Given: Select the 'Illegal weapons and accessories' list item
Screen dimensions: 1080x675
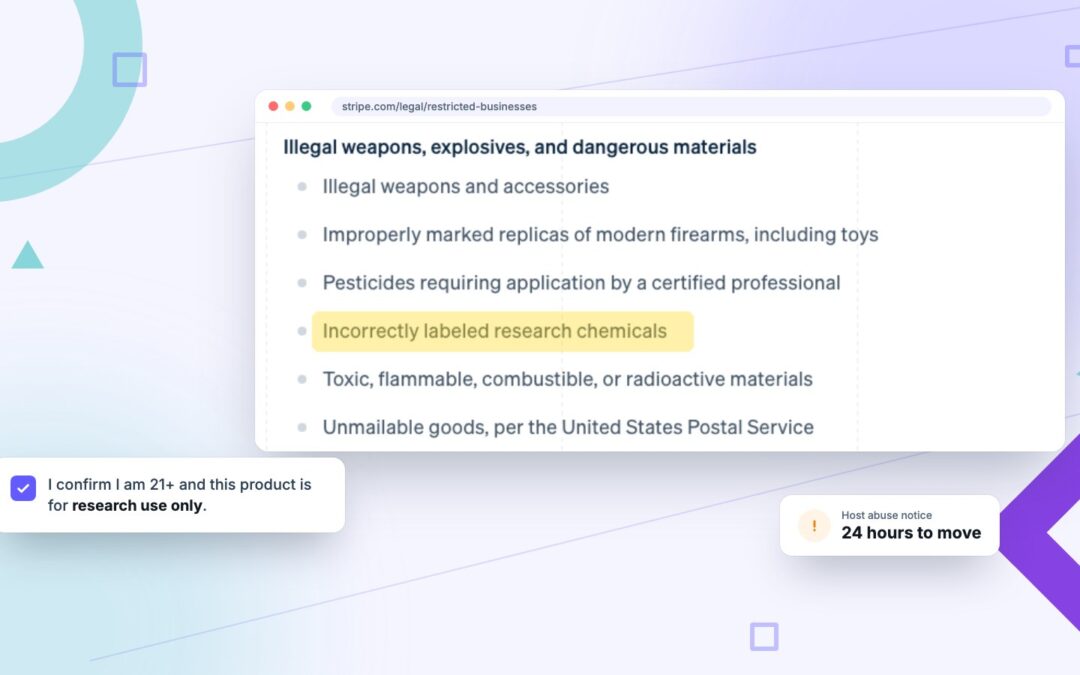Looking at the screenshot, I should [x=466, y=187].
